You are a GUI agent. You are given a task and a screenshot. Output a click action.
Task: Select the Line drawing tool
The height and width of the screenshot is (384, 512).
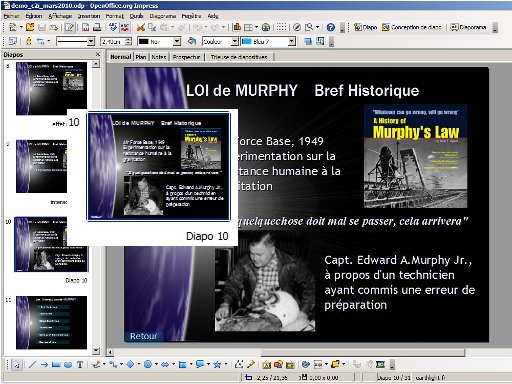(32, 365)
